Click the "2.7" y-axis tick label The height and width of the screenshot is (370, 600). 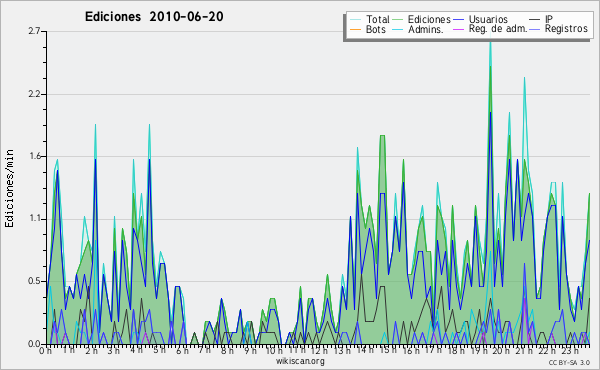(x=34, y=31)
